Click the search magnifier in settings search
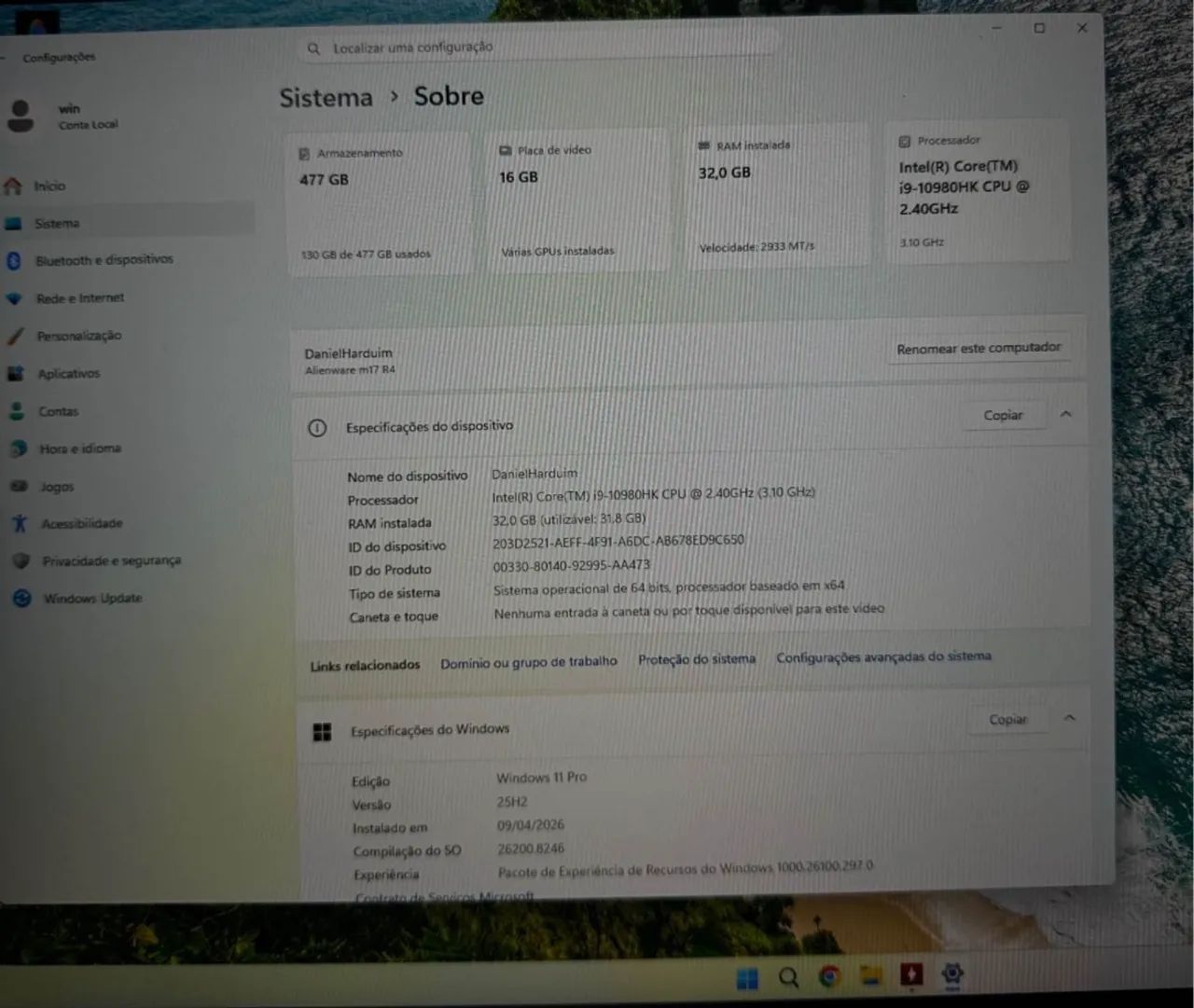The width and height of the screenshot is (1194, 1008). pyautogui.click(x=313, y=48)
